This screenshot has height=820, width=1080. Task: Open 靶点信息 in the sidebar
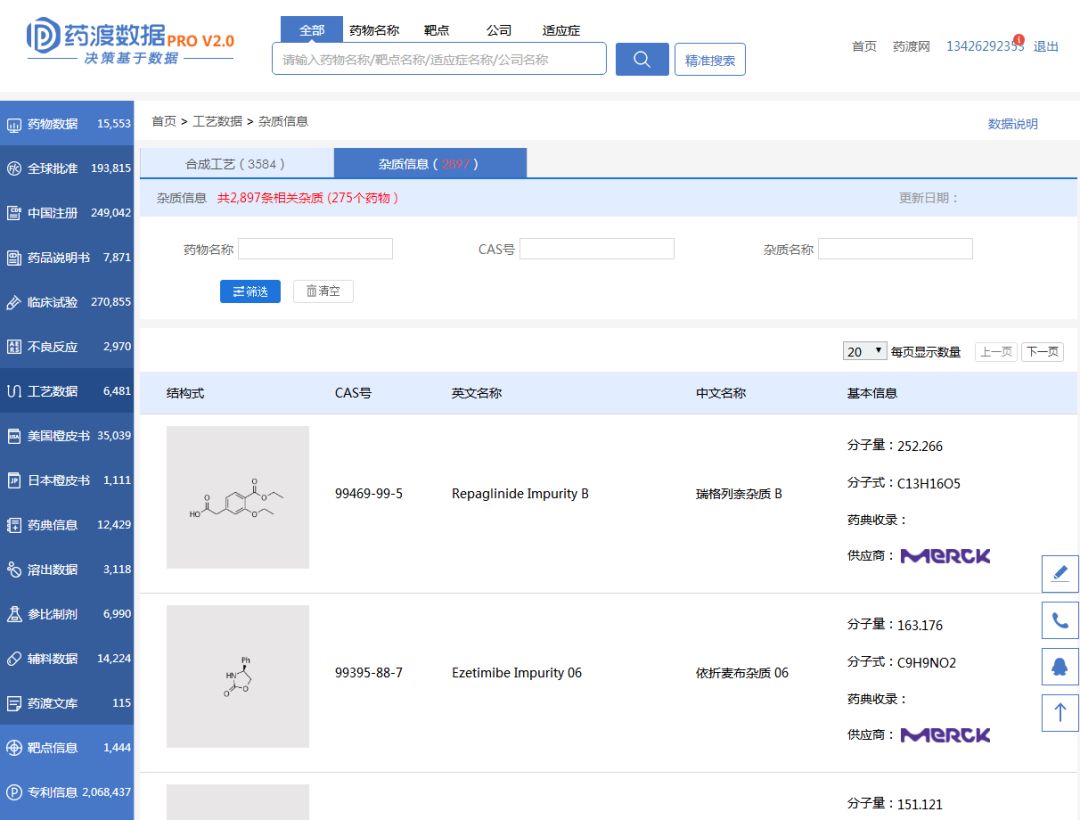click(x=66, y=747)
